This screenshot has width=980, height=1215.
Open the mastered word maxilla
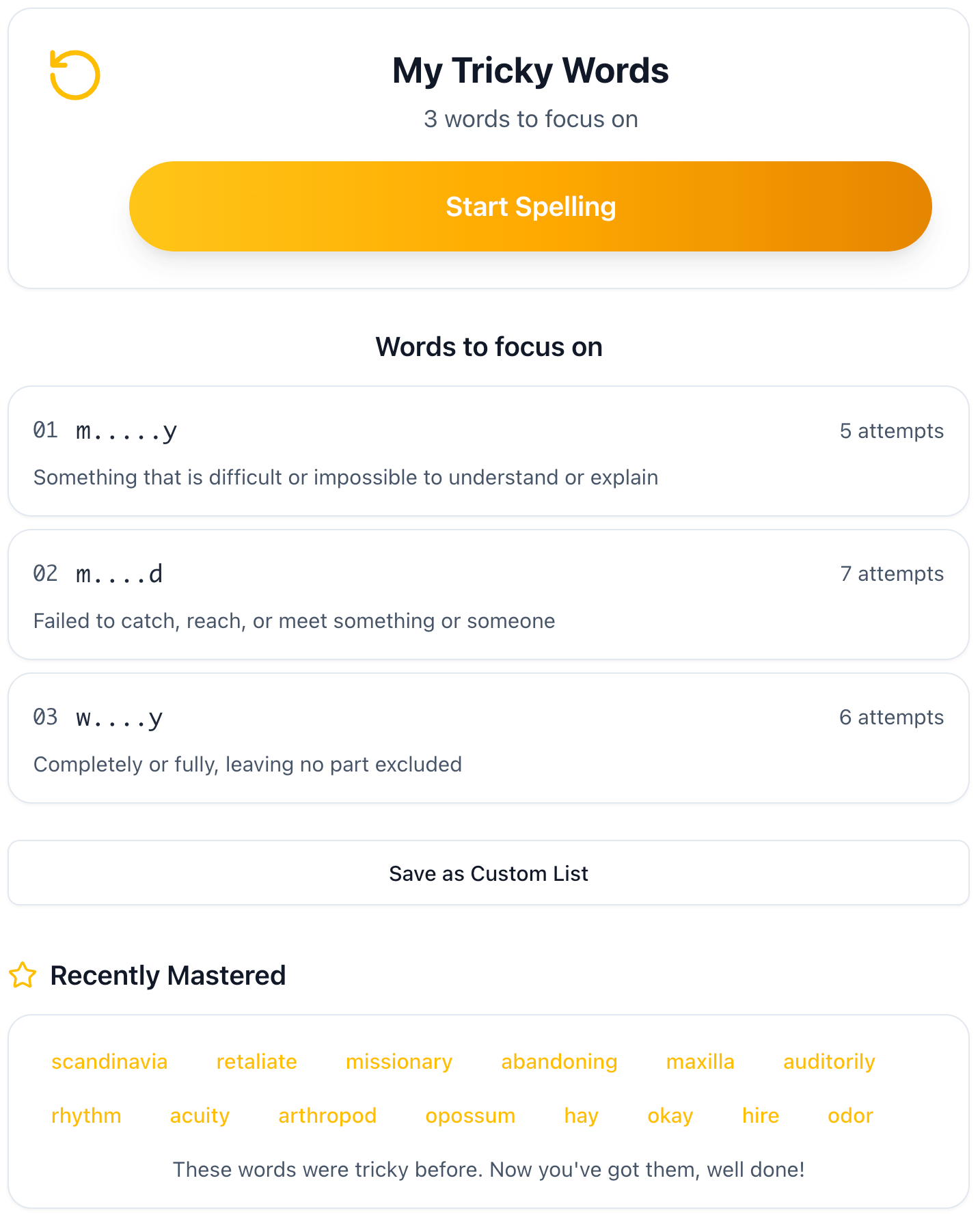tap(700, 1061)
